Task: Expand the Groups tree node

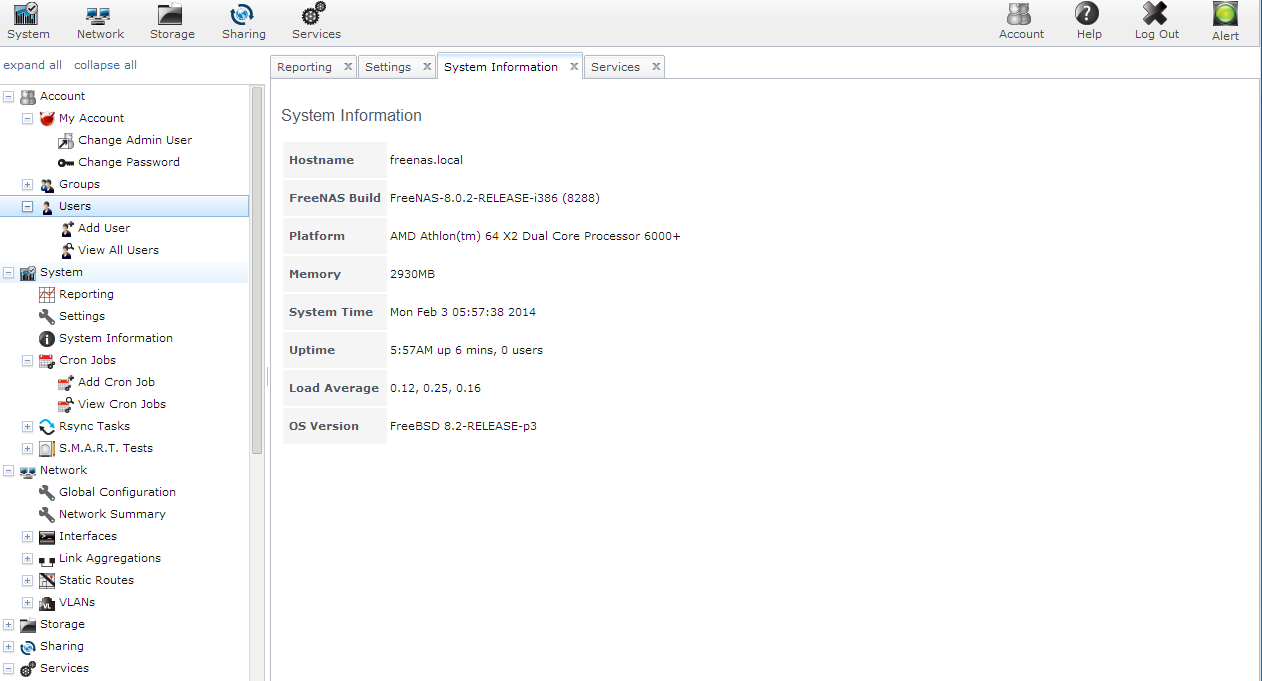Action: (28, 184)
